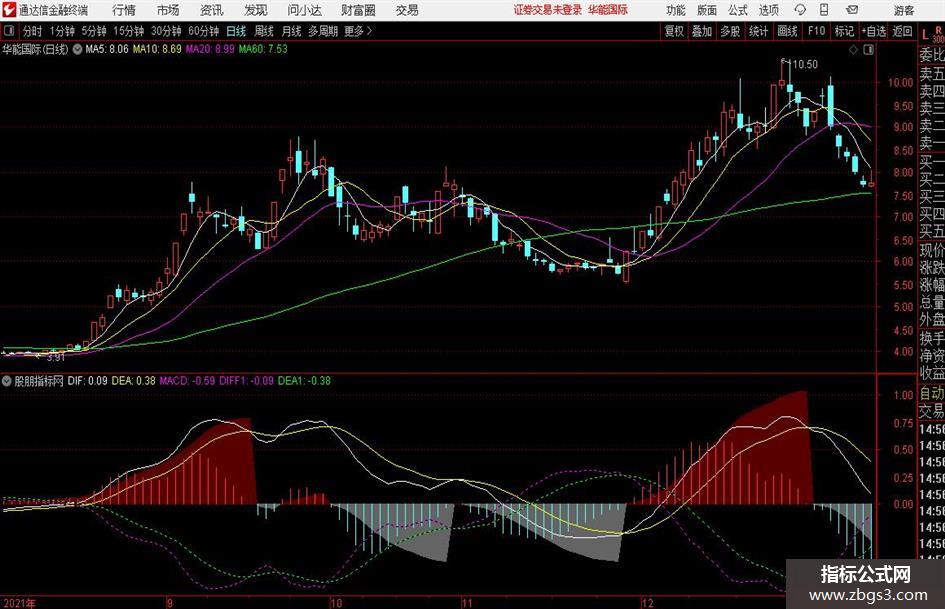Image resolution: width=945 pixels, height=609 pixels.
Task: Switch to the 15分钟 period tab
Action: (x=128, y=31)
